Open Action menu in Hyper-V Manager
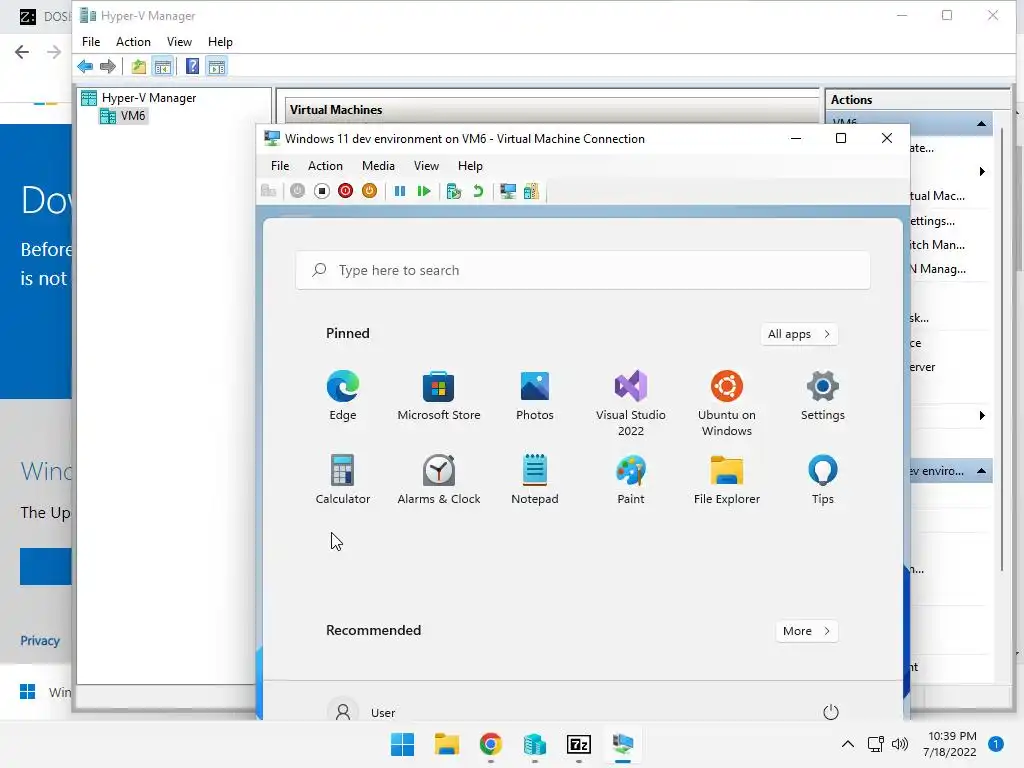 [x=133, y=42]
